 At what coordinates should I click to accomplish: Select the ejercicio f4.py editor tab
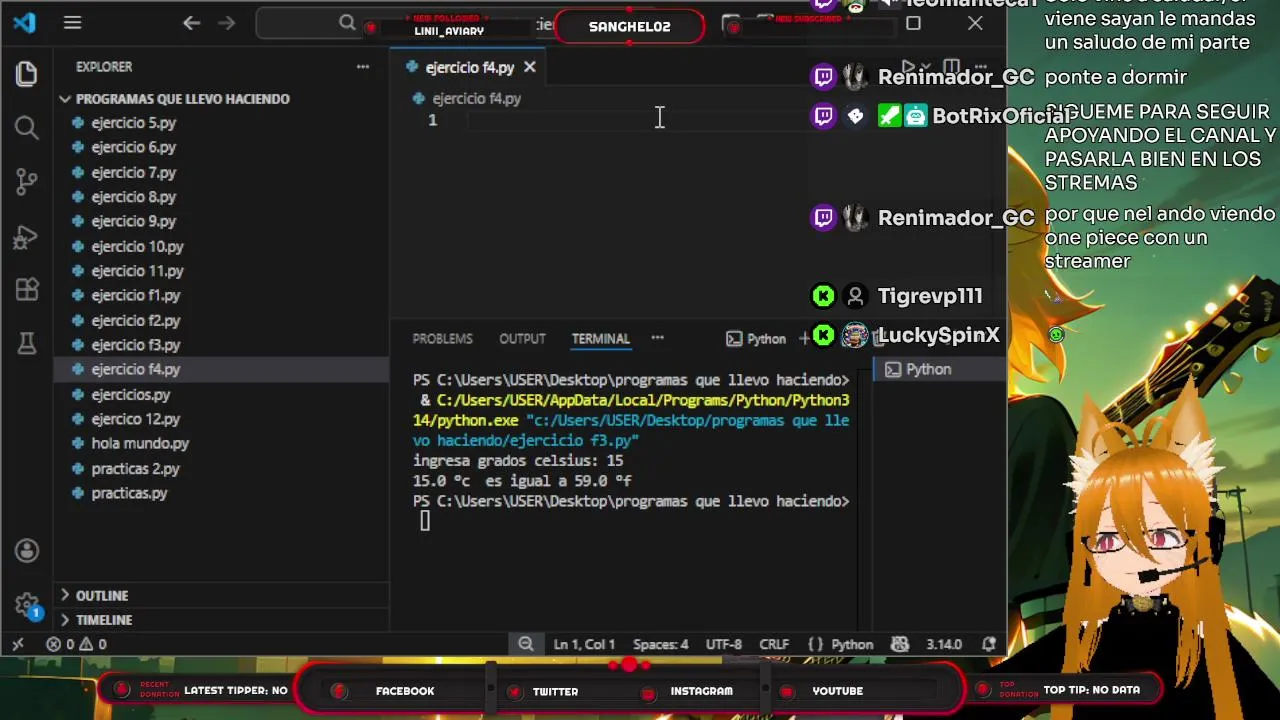(x=469, y=67)
